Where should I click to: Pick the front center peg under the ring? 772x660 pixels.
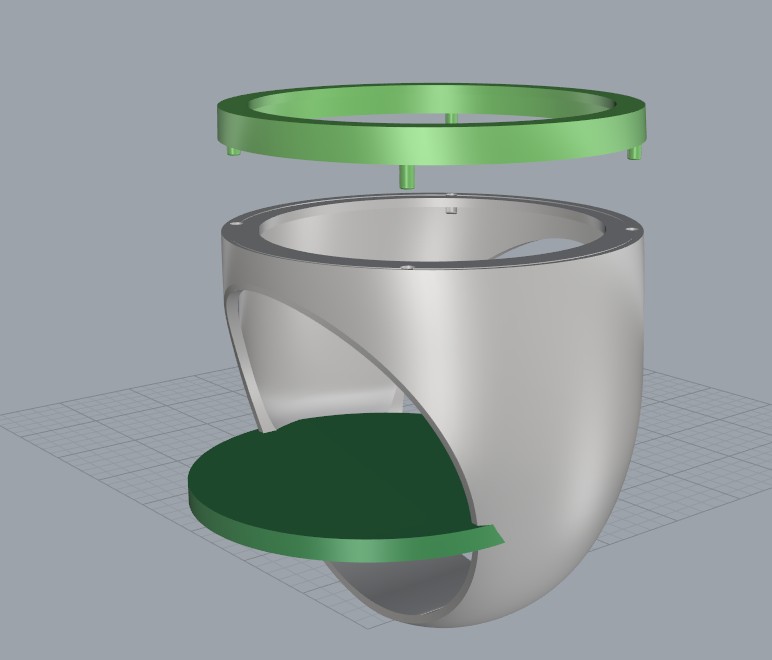[x=407, y=178]
